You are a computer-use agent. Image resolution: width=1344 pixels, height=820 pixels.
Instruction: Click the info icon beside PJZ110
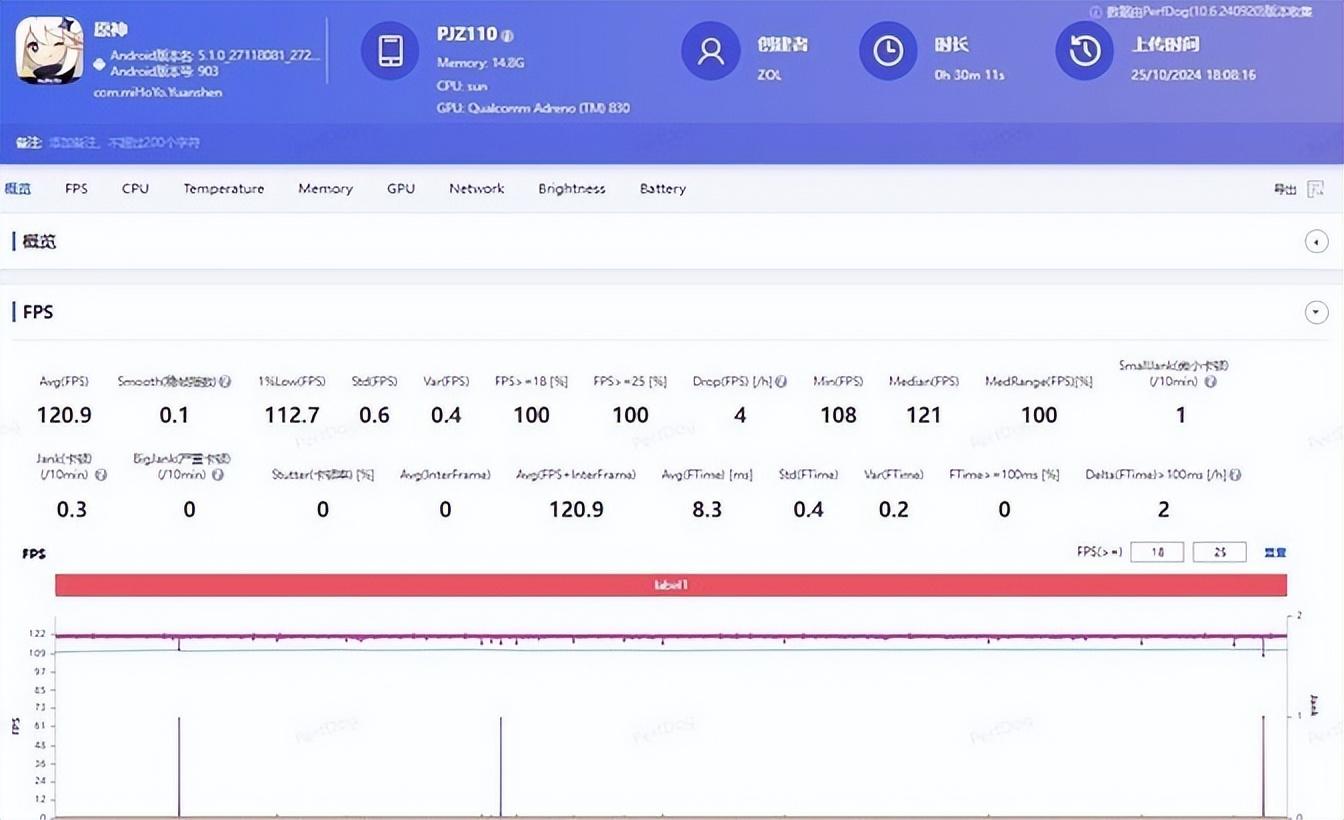(x=508, y=36)
